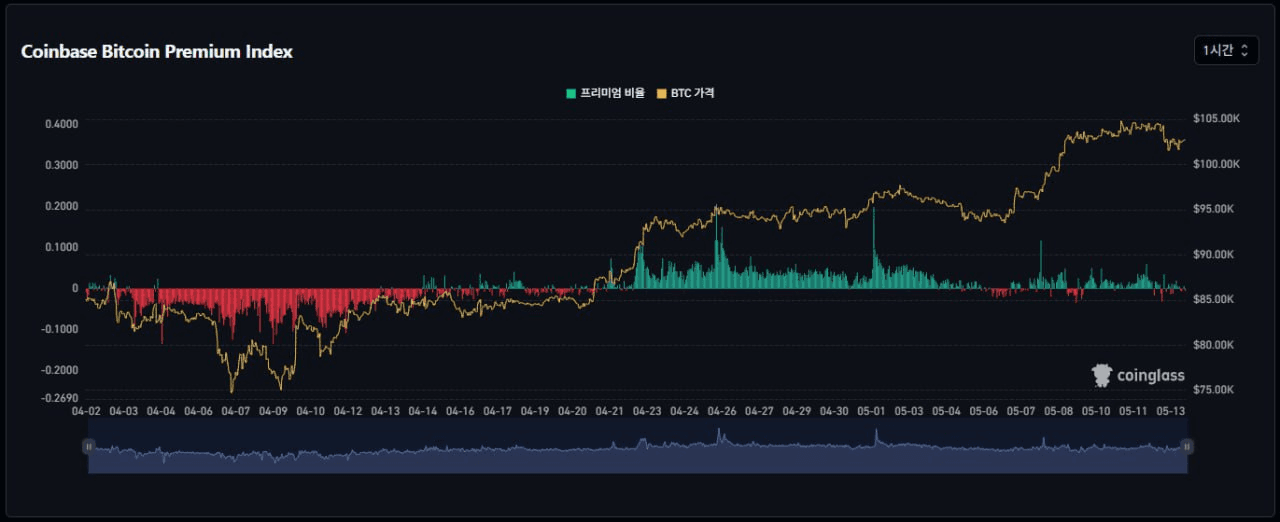The width and height of the screenshot is (1280, 522).
Task: Toggle the BTC 가격 legend series
Action: click(685, 93)
